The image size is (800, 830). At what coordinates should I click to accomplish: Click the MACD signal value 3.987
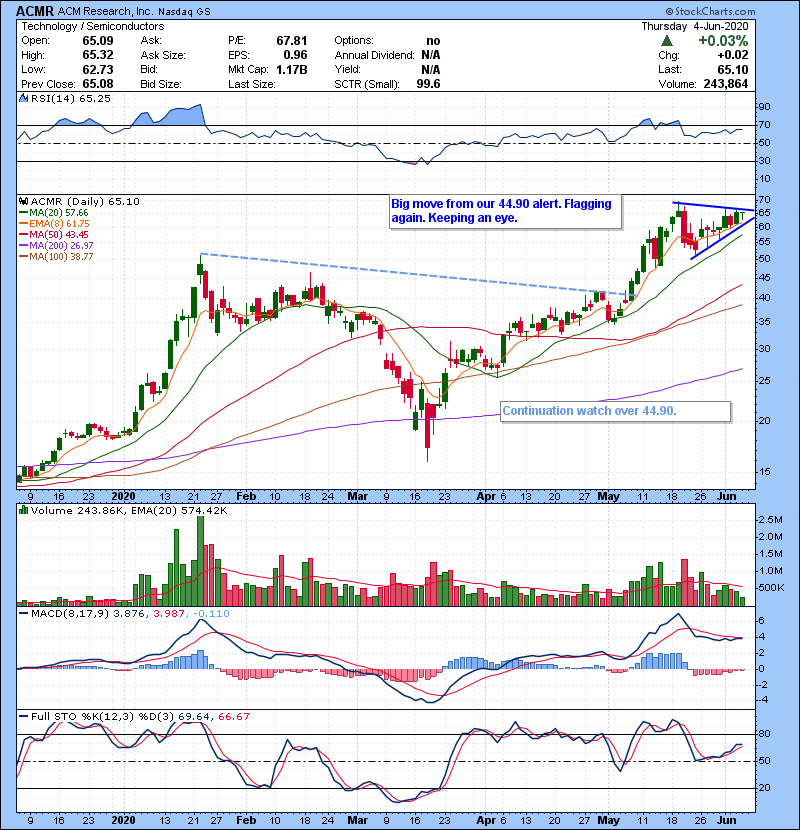click(169, 614)
